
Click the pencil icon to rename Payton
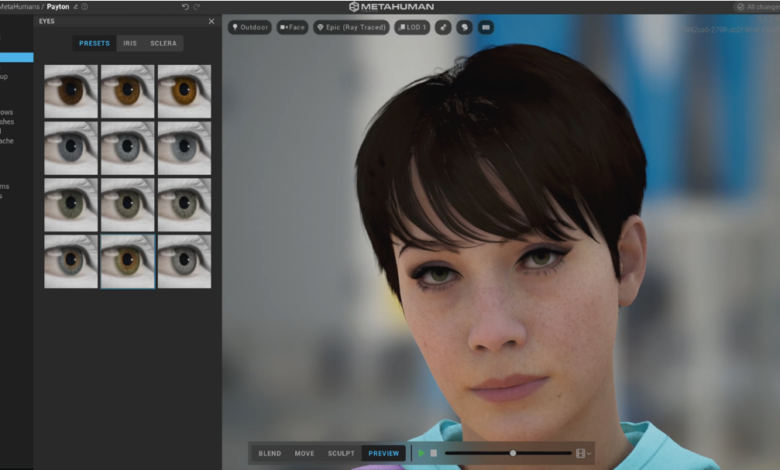pyautogui.click(x=76, y=6)
